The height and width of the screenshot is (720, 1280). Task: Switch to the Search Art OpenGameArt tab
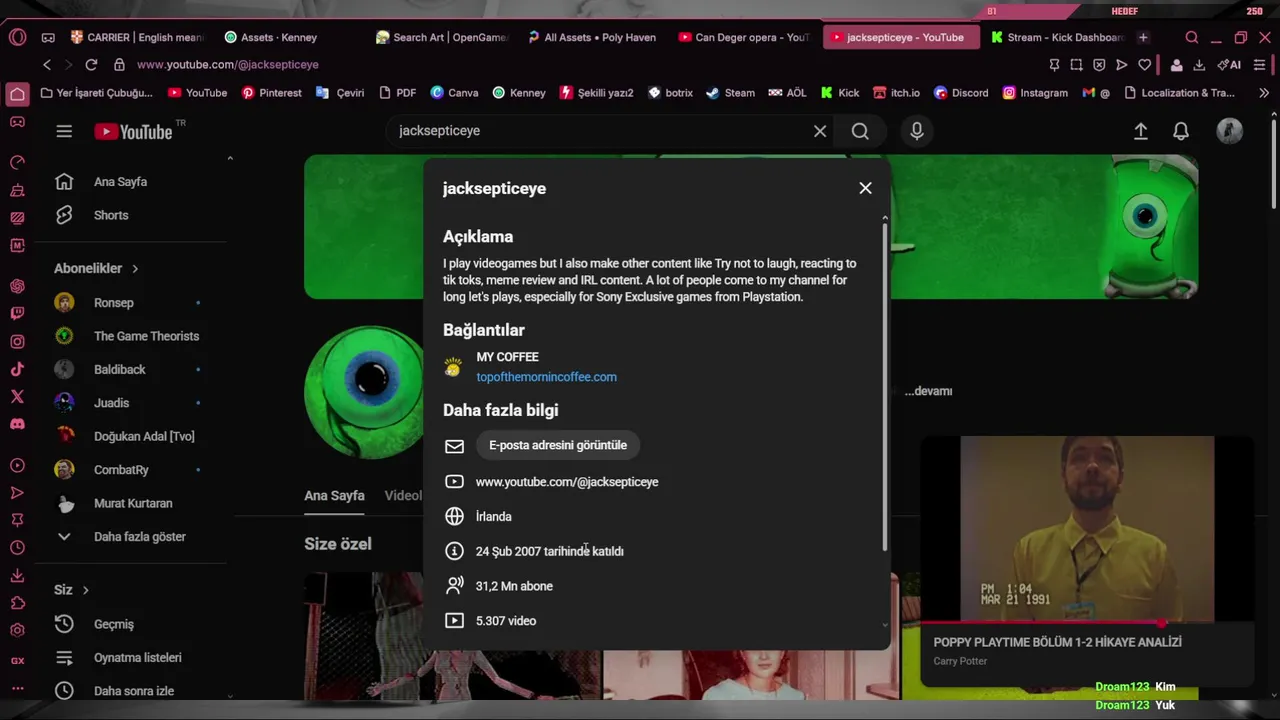click(x=442, y=37)
